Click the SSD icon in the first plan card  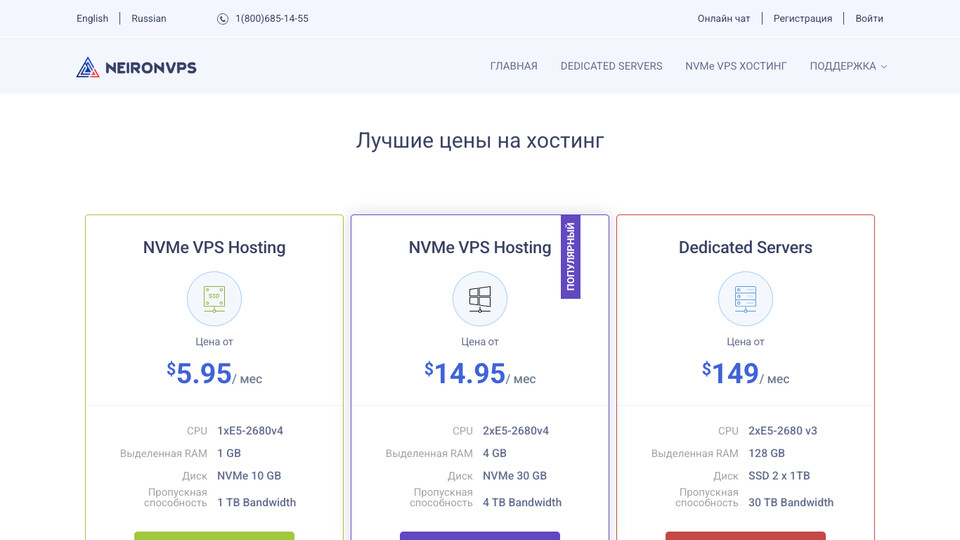[214, 298]
